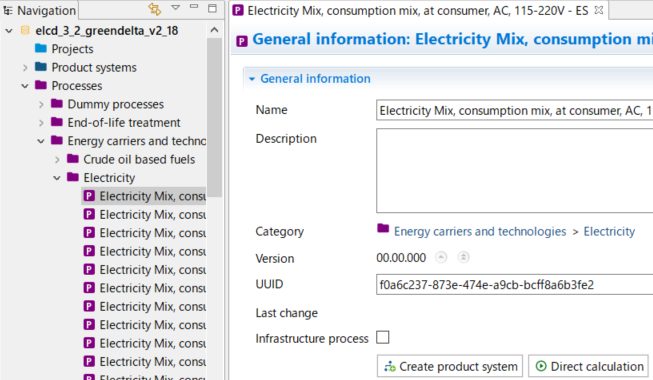Minimize the Navigation panel
Viewport: 653px width, 380px height.
(194, 6)
